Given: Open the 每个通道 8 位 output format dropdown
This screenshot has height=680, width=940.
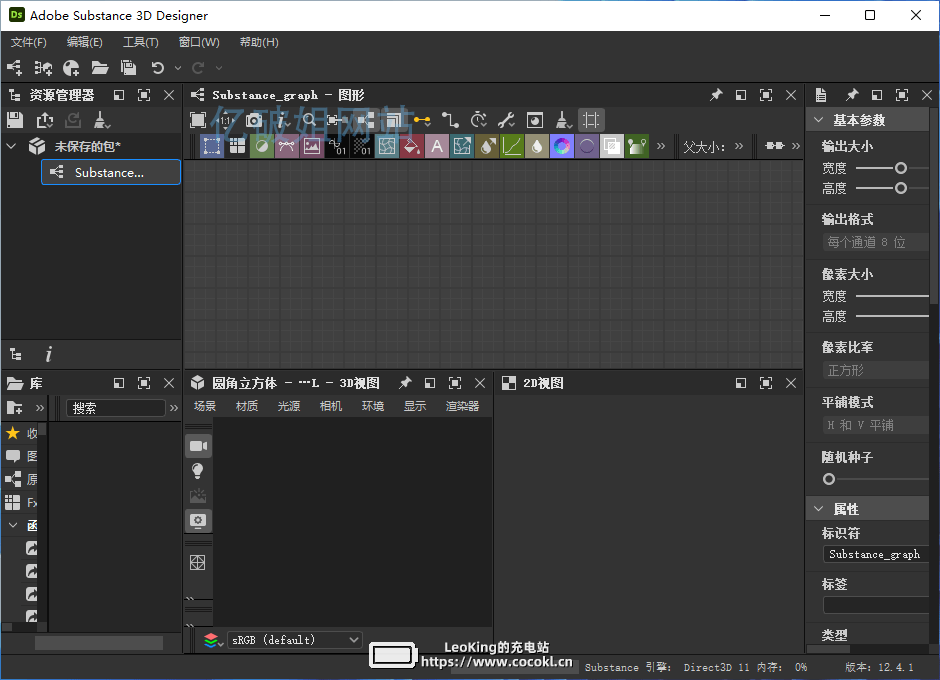Looking at the screenshot, I should 875,242.
